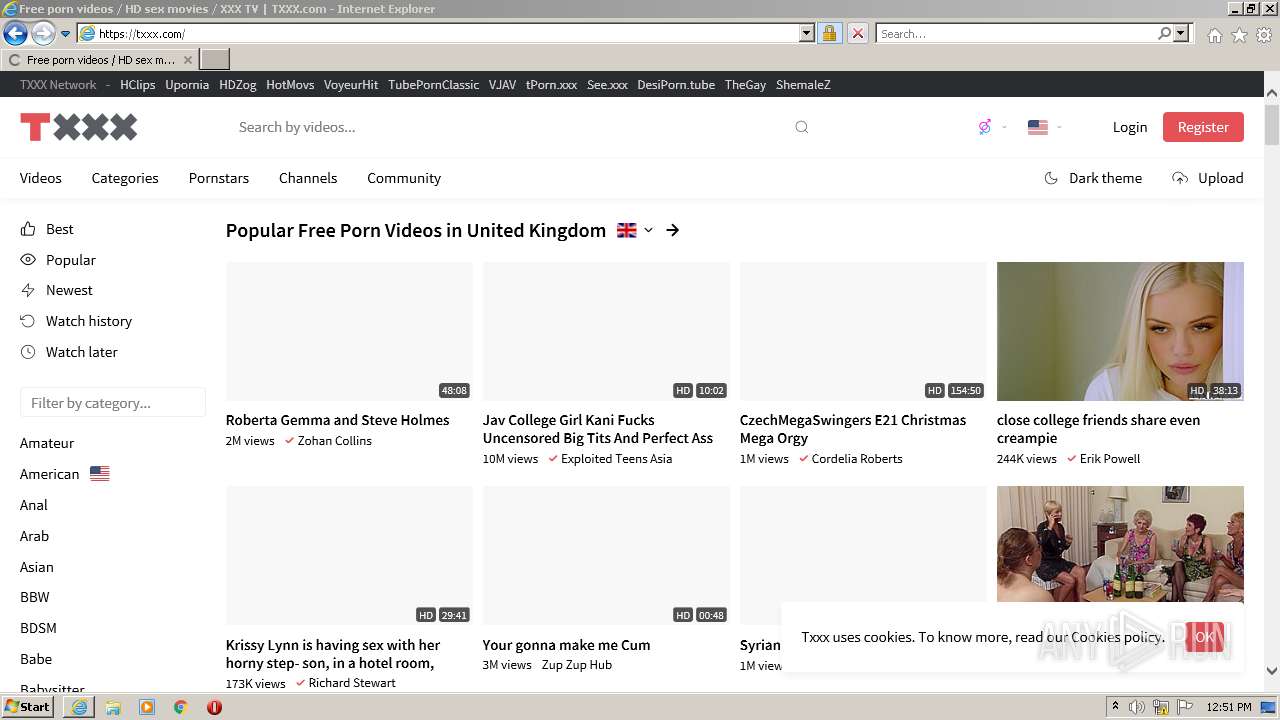Open Favorites star icon
This screenshot has width=1280, height=720.
point(1239,35)
